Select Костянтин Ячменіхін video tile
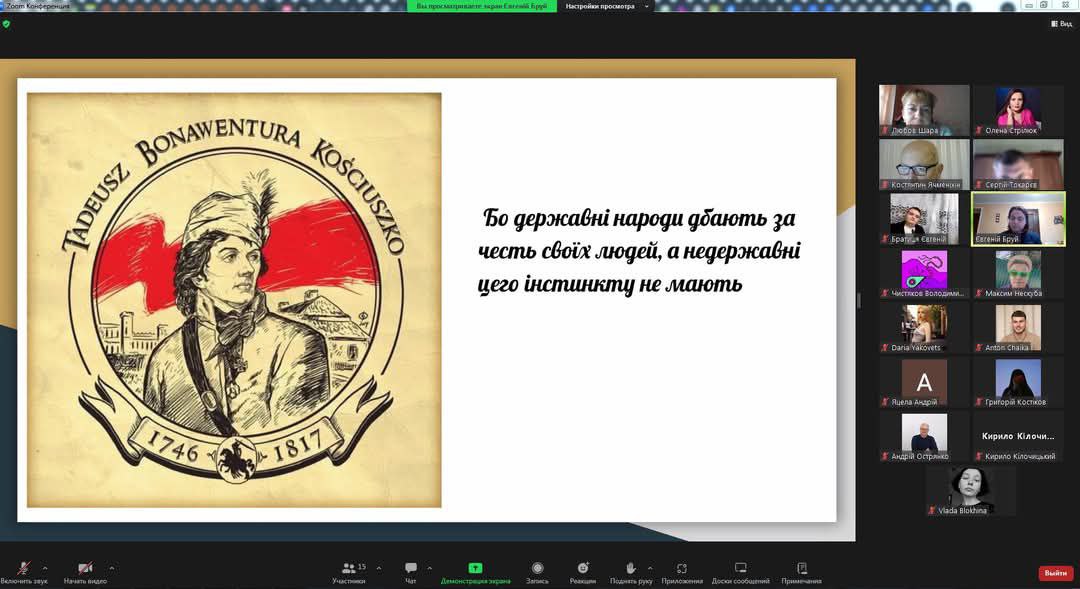This screenshot has width=1080, height=589. point(924,165)
